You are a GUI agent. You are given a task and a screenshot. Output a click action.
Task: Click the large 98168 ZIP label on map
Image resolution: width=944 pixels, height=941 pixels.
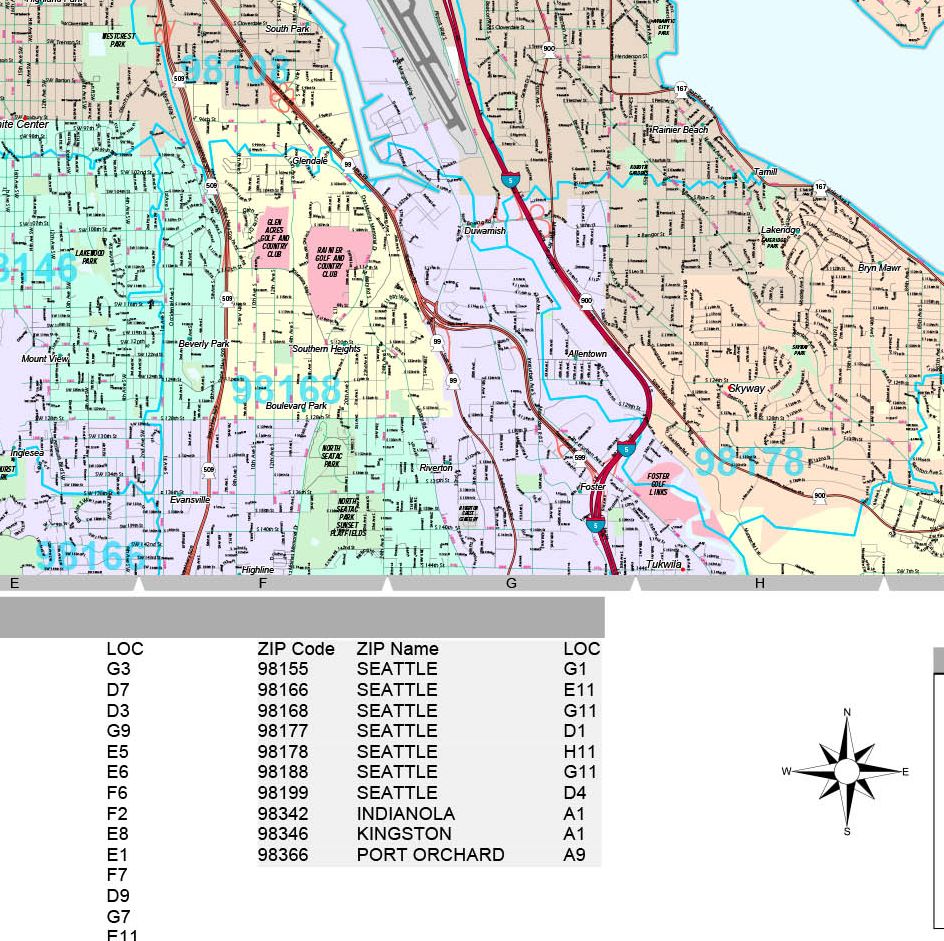point(287,390)
